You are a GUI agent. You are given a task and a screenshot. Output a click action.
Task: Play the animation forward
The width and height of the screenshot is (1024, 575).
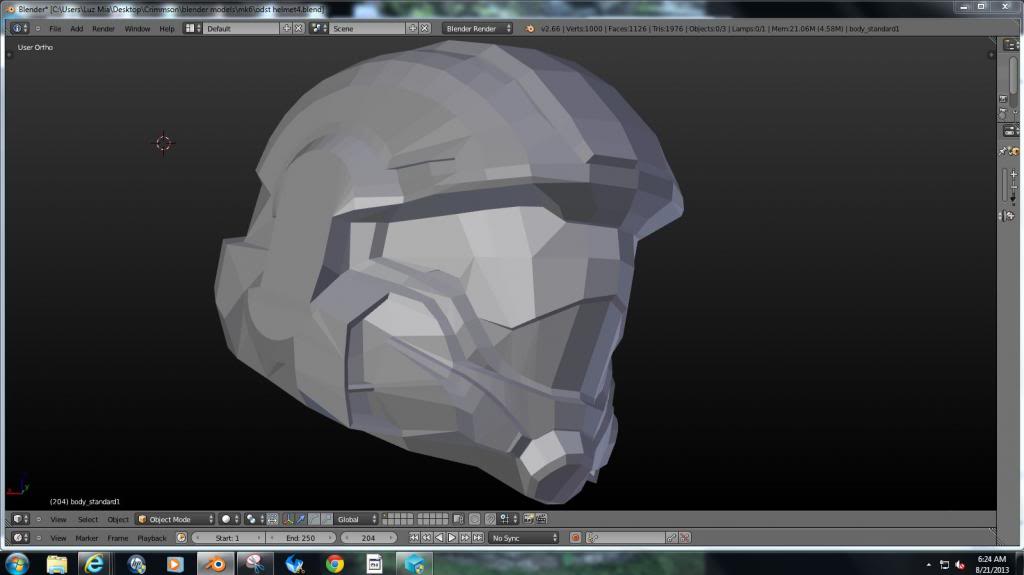(x=452, y=538)
